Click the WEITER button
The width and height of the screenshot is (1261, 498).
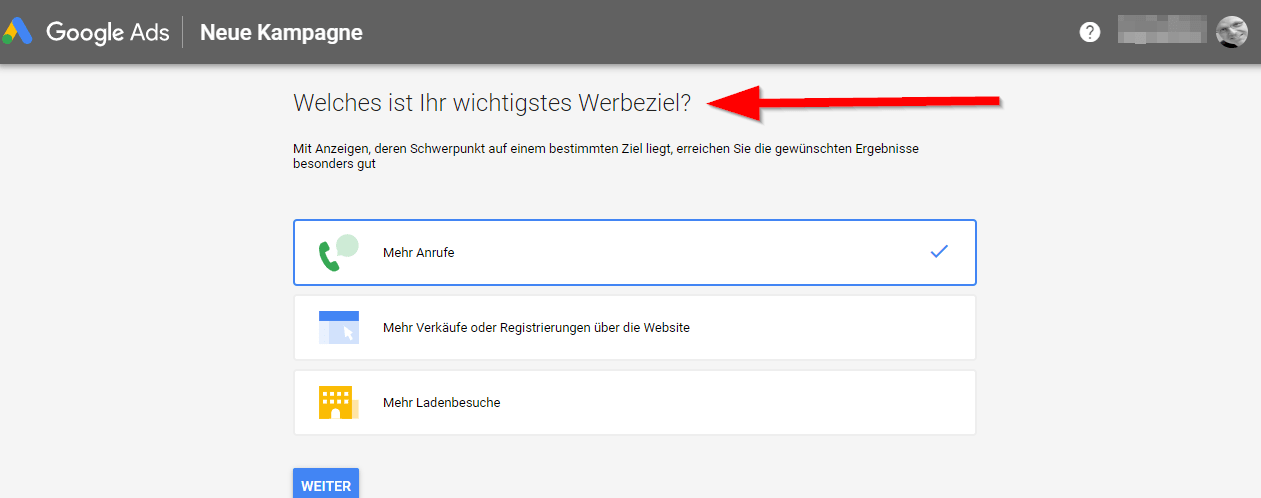326,484
